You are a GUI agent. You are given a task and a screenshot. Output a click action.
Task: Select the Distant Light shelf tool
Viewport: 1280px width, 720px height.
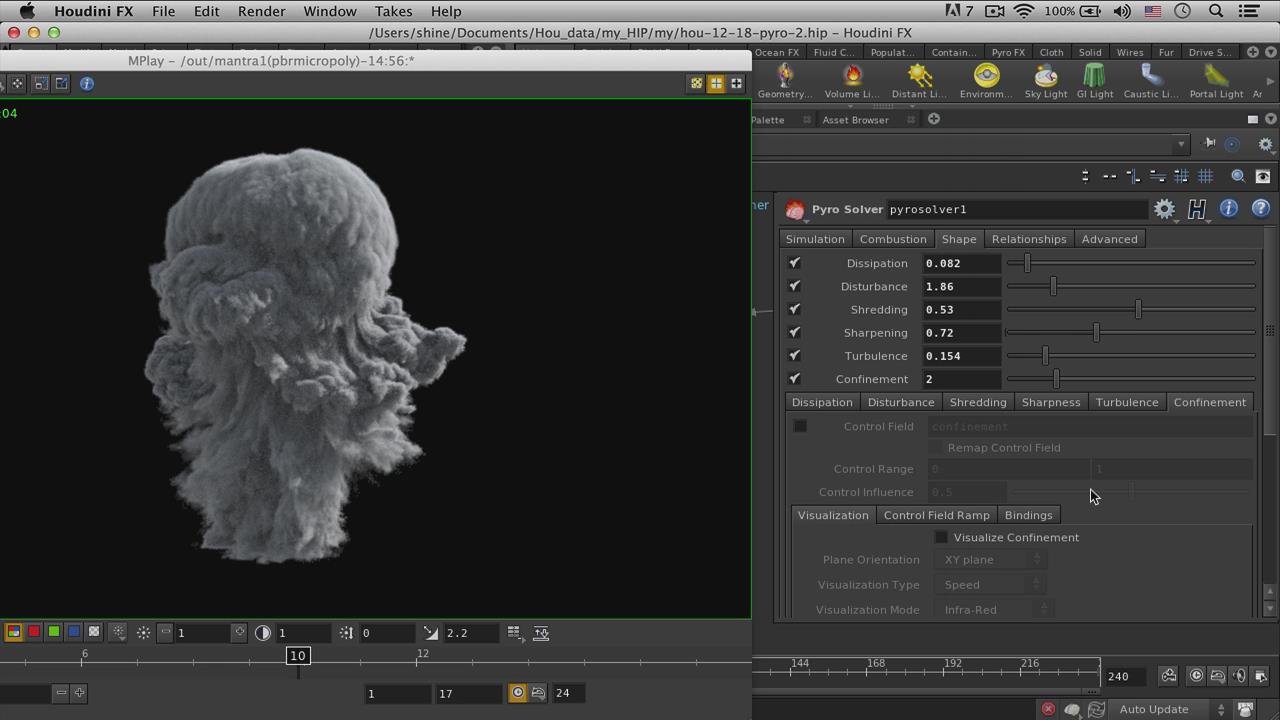click(919, 81)
